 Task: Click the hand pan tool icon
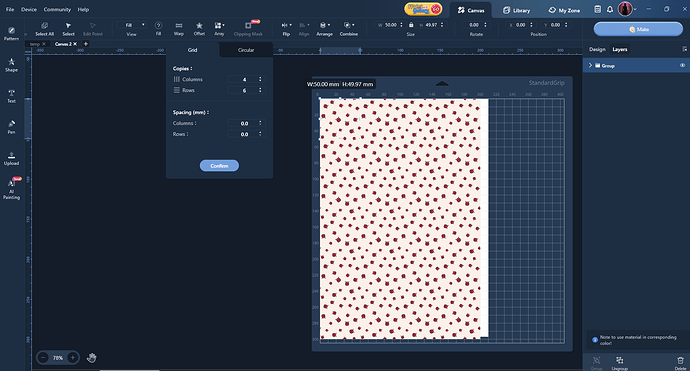pos(91,358)
